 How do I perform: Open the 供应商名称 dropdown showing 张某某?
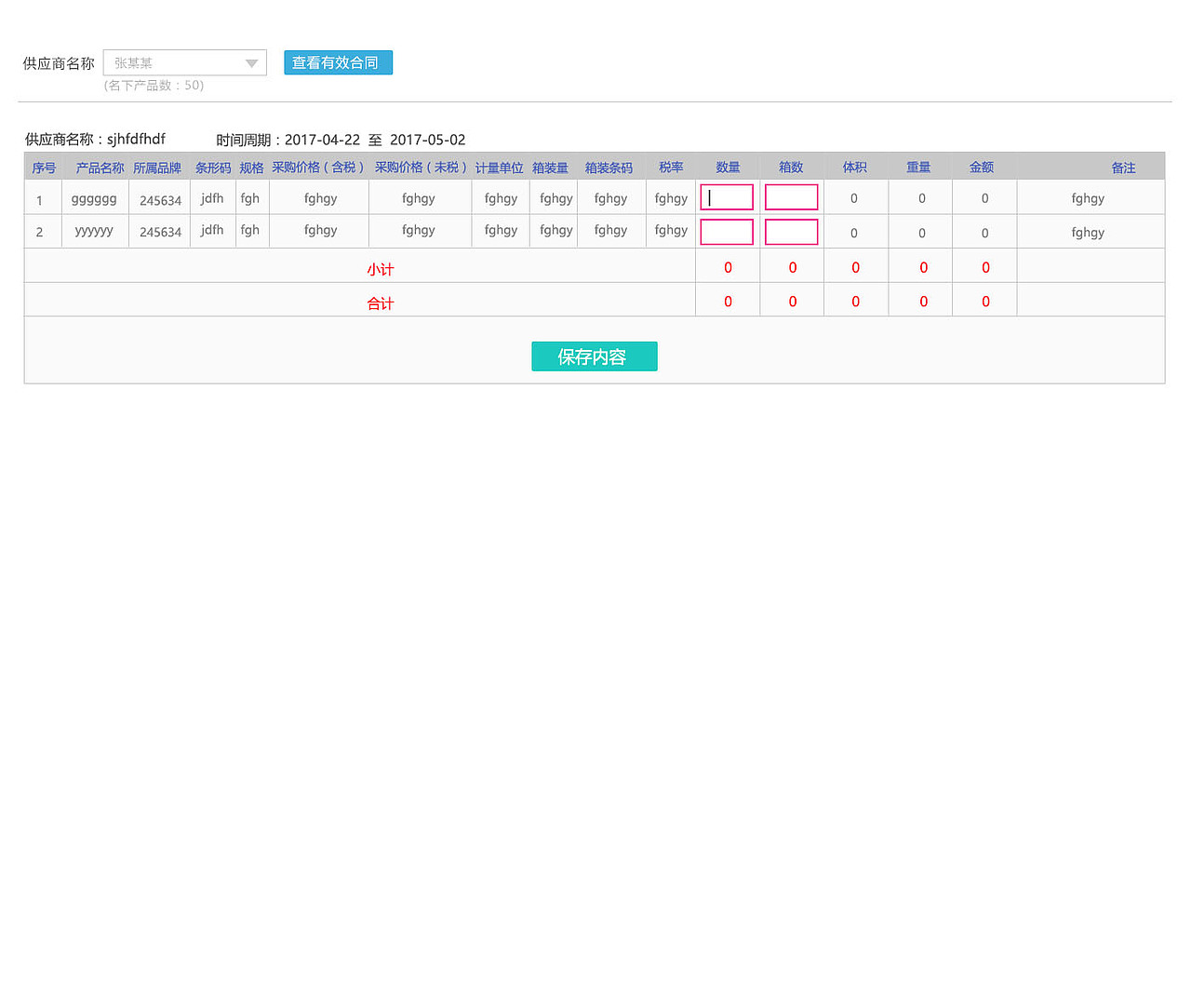tap(185, 62)
